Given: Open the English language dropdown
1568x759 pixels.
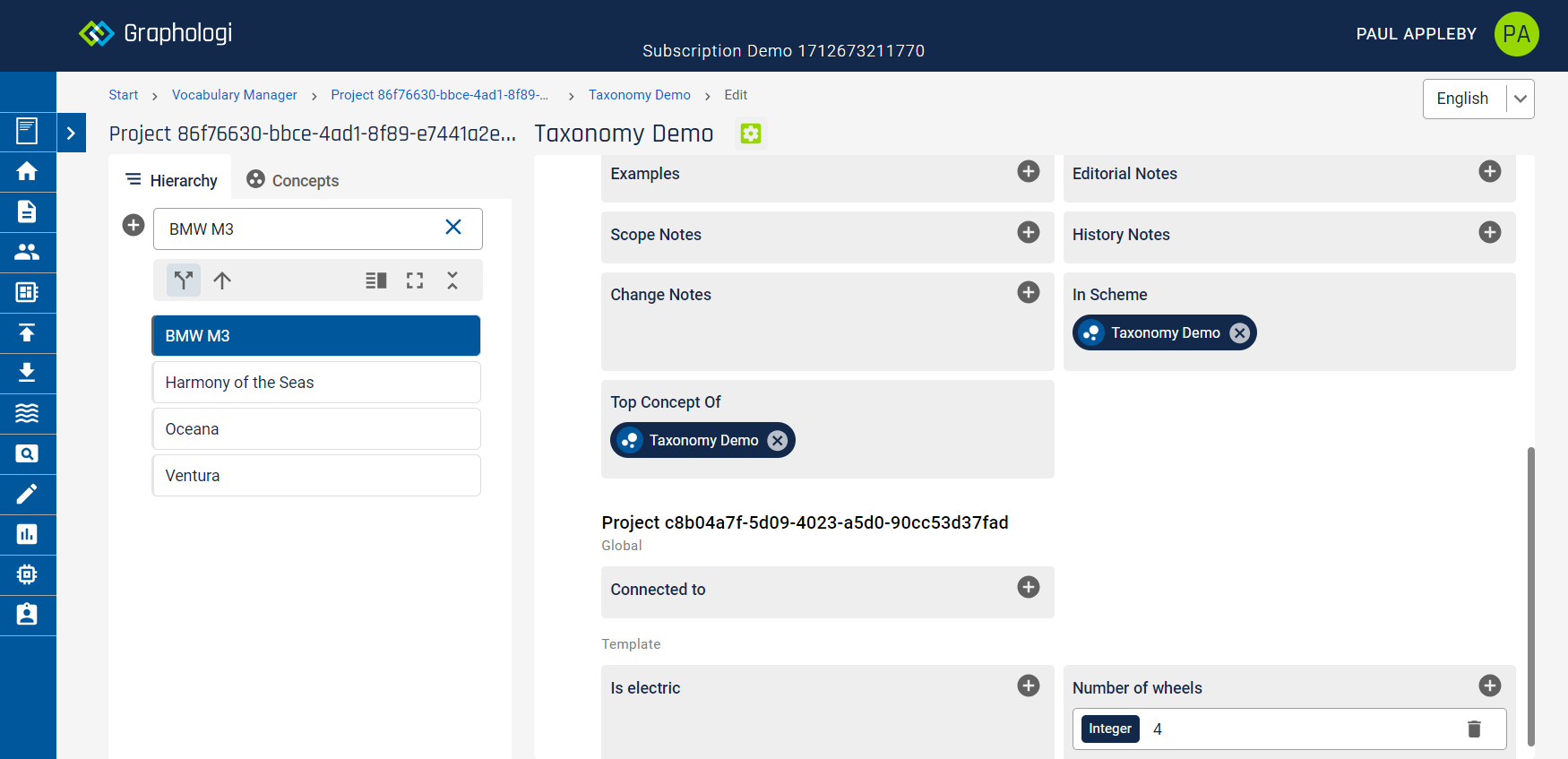Looking at the screenshot, I should [x=1478, y=99].
